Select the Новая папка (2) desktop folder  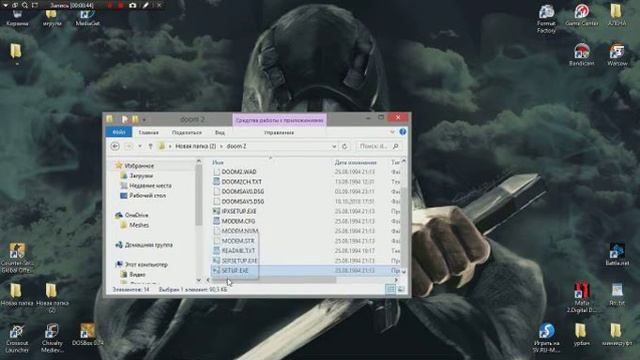pyautogui.click(x=51, y=297)
